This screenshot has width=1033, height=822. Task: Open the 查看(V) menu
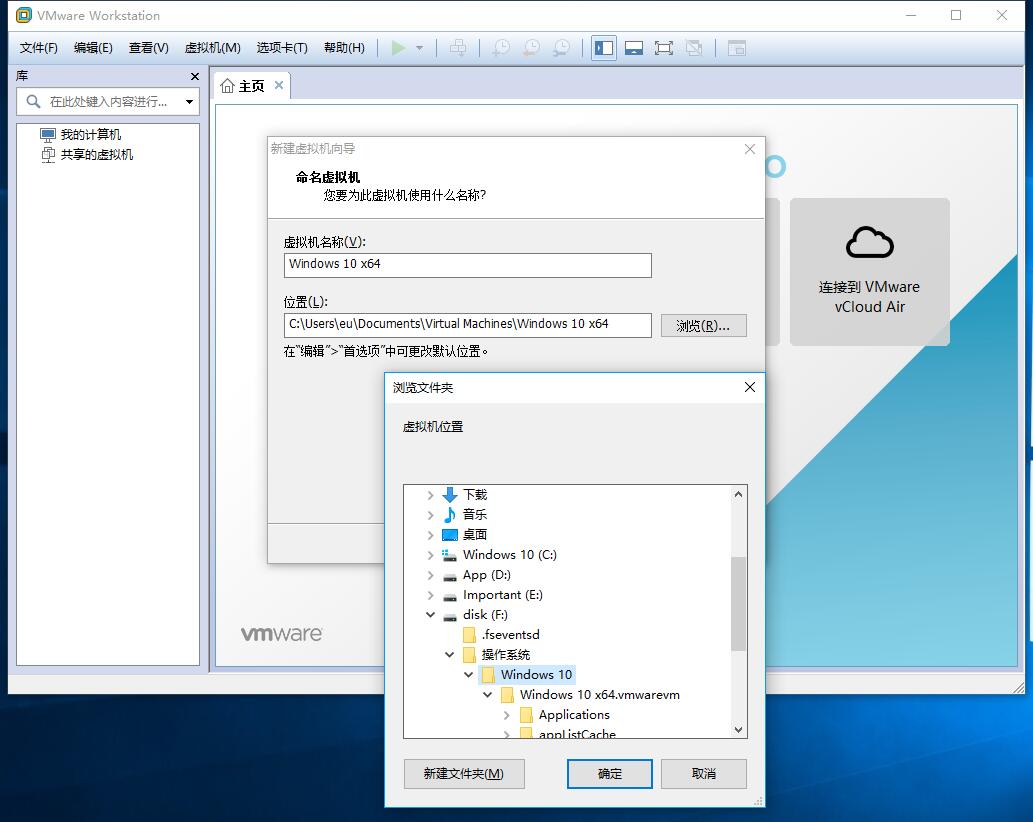(148, 48)
